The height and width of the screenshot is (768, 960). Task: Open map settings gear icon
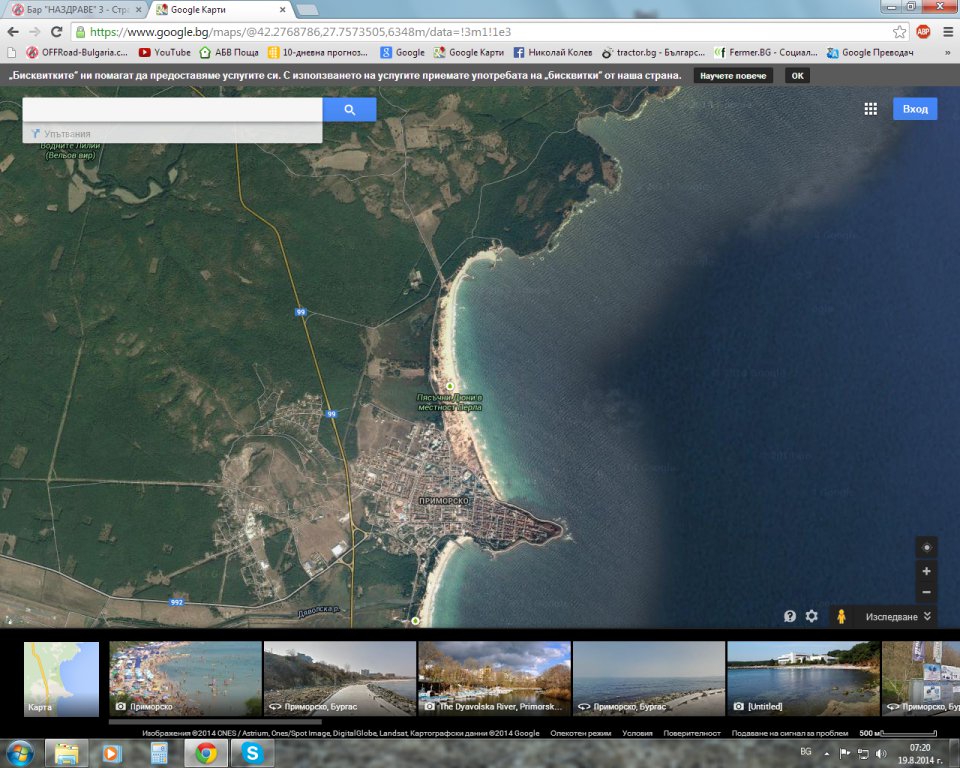coord(812,617)
